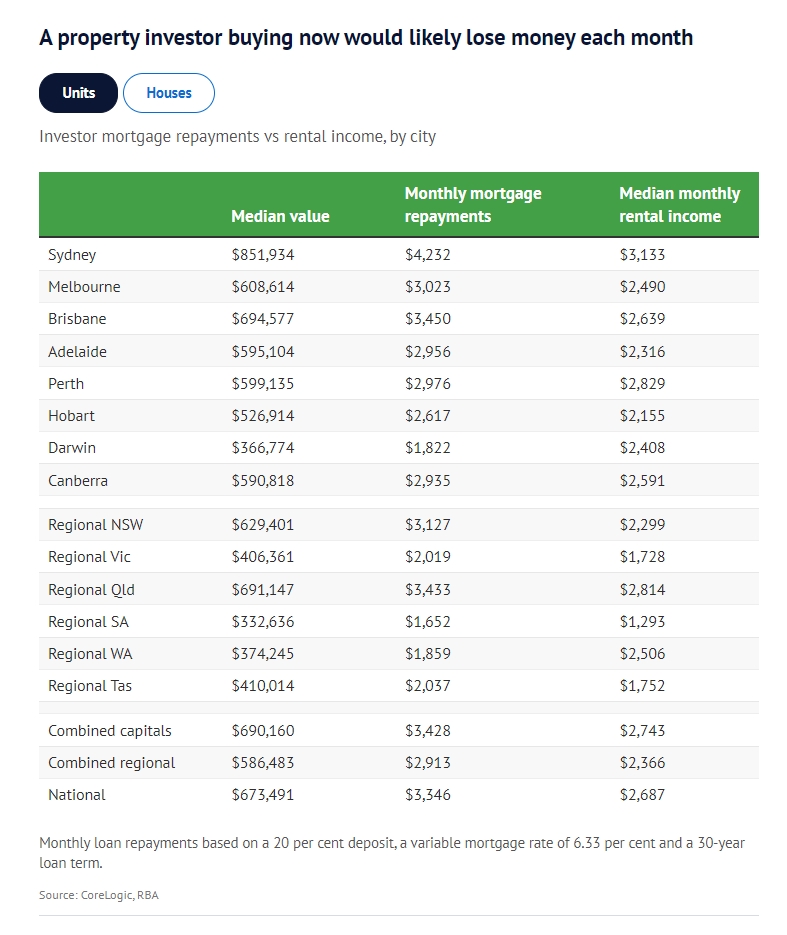Select Melbourne's median value $608,614
Screen dimensions: 787x935
point(263,287)
